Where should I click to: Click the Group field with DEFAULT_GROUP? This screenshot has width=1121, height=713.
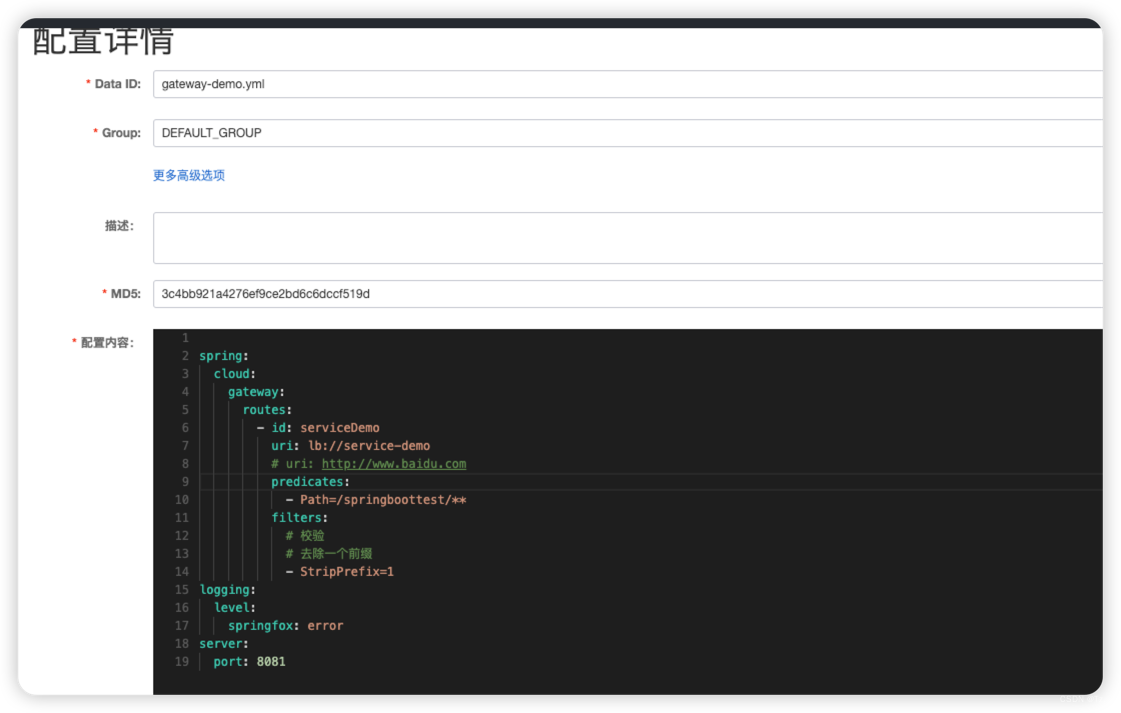tap(628, 133)
